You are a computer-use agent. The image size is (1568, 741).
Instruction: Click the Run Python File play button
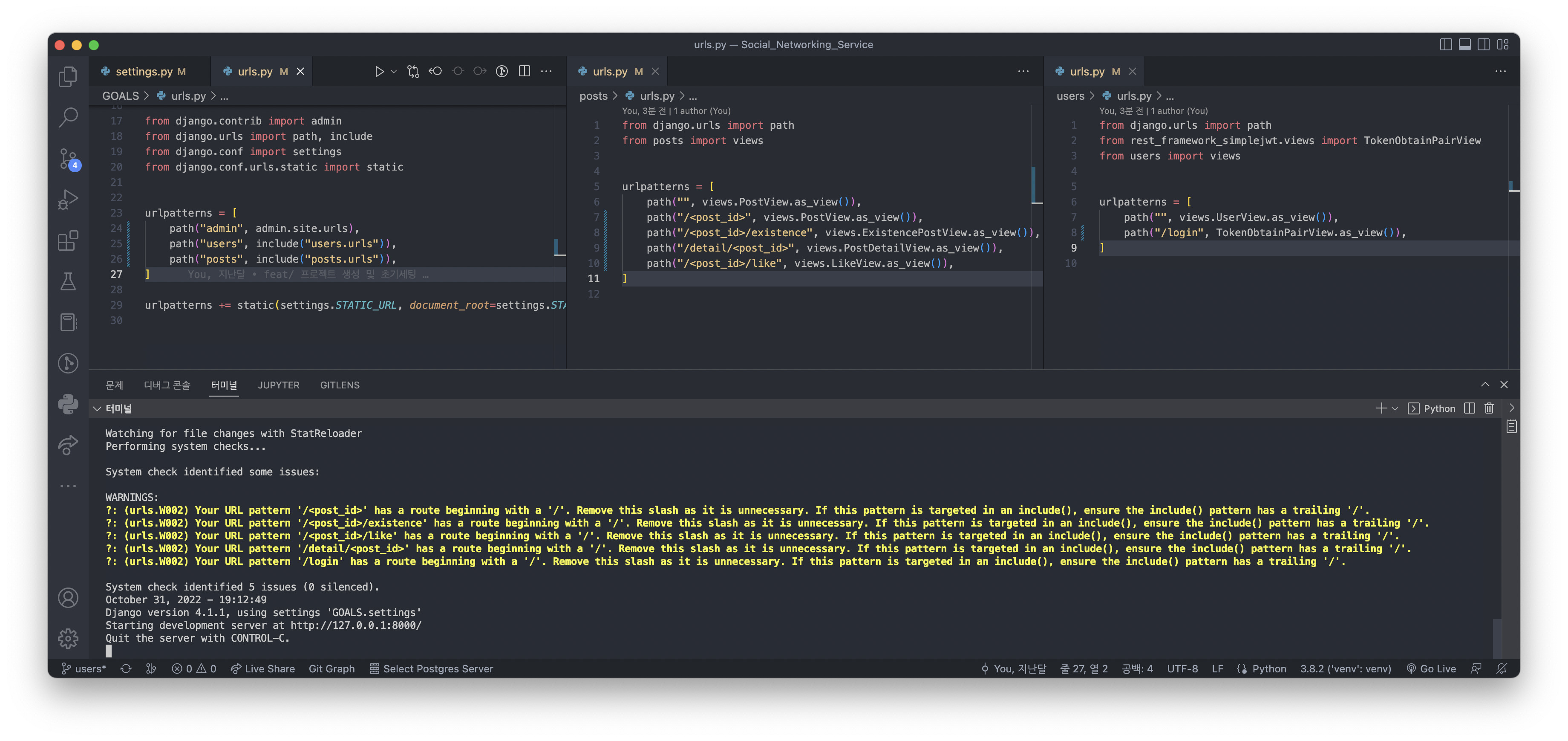tap(379, 71)
